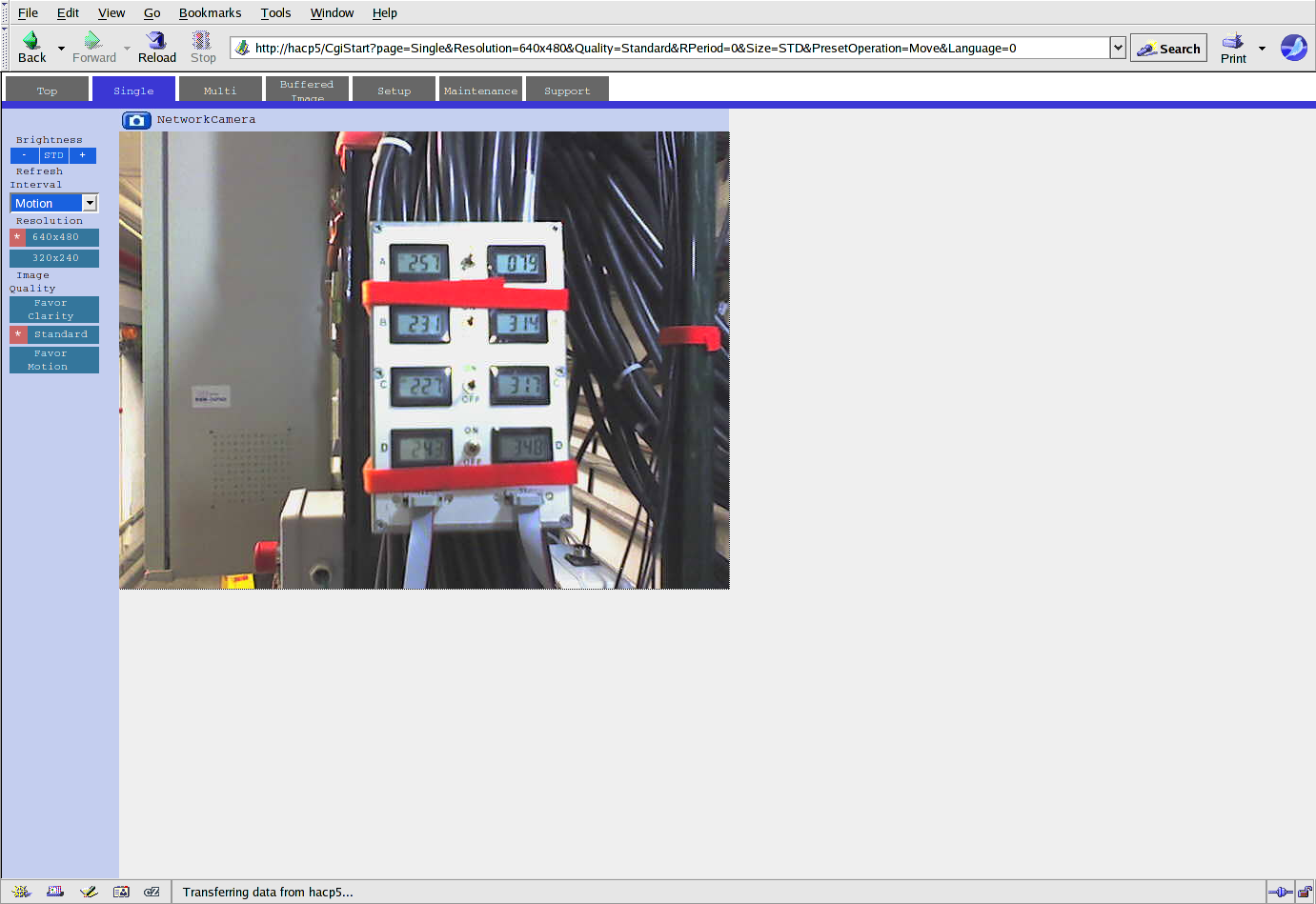Open the Help menu
Viewport: 1316px width, 904px height.
pos(384,12)
